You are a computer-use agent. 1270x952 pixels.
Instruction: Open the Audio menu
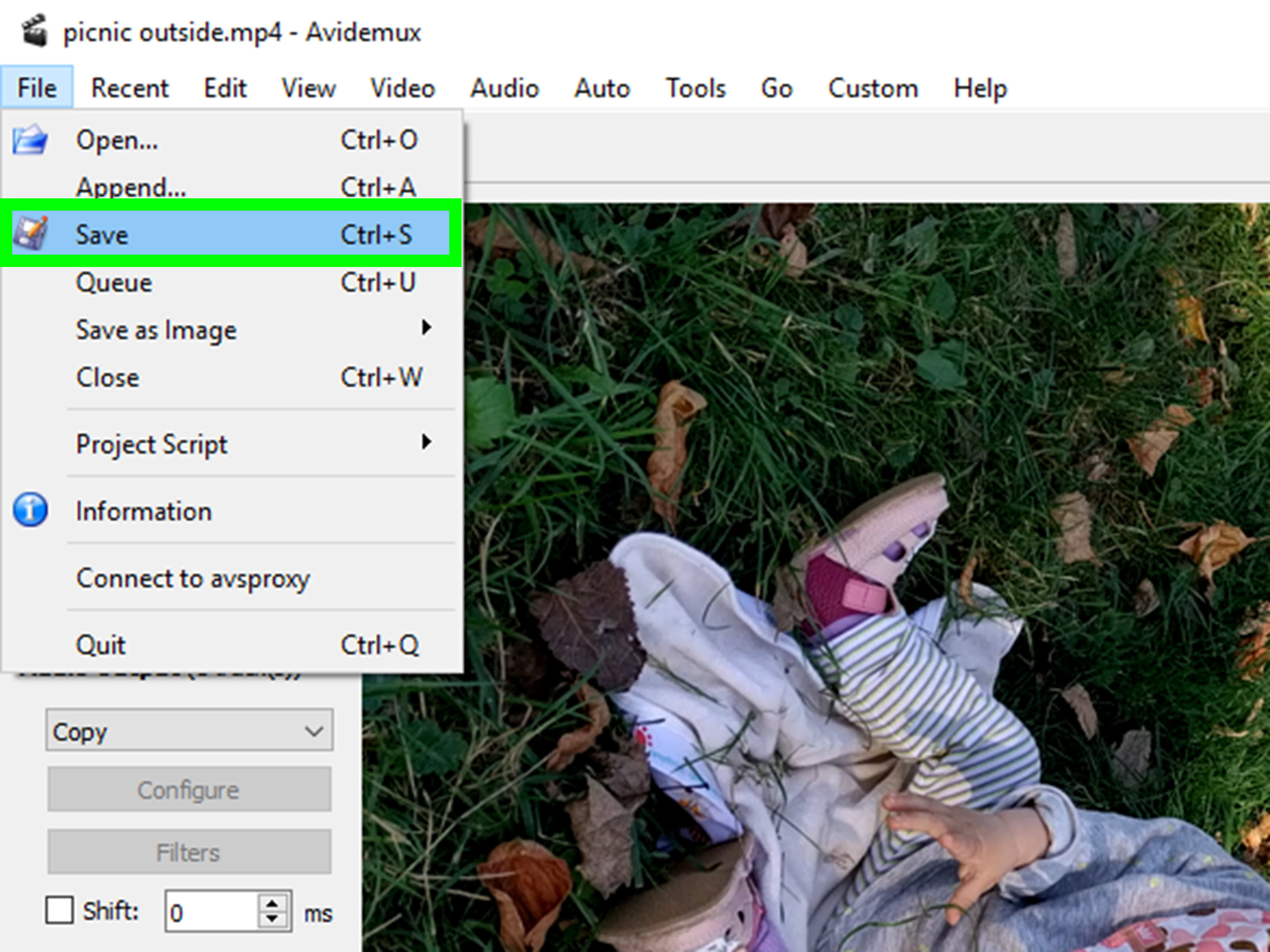click(x=505, y=88)
